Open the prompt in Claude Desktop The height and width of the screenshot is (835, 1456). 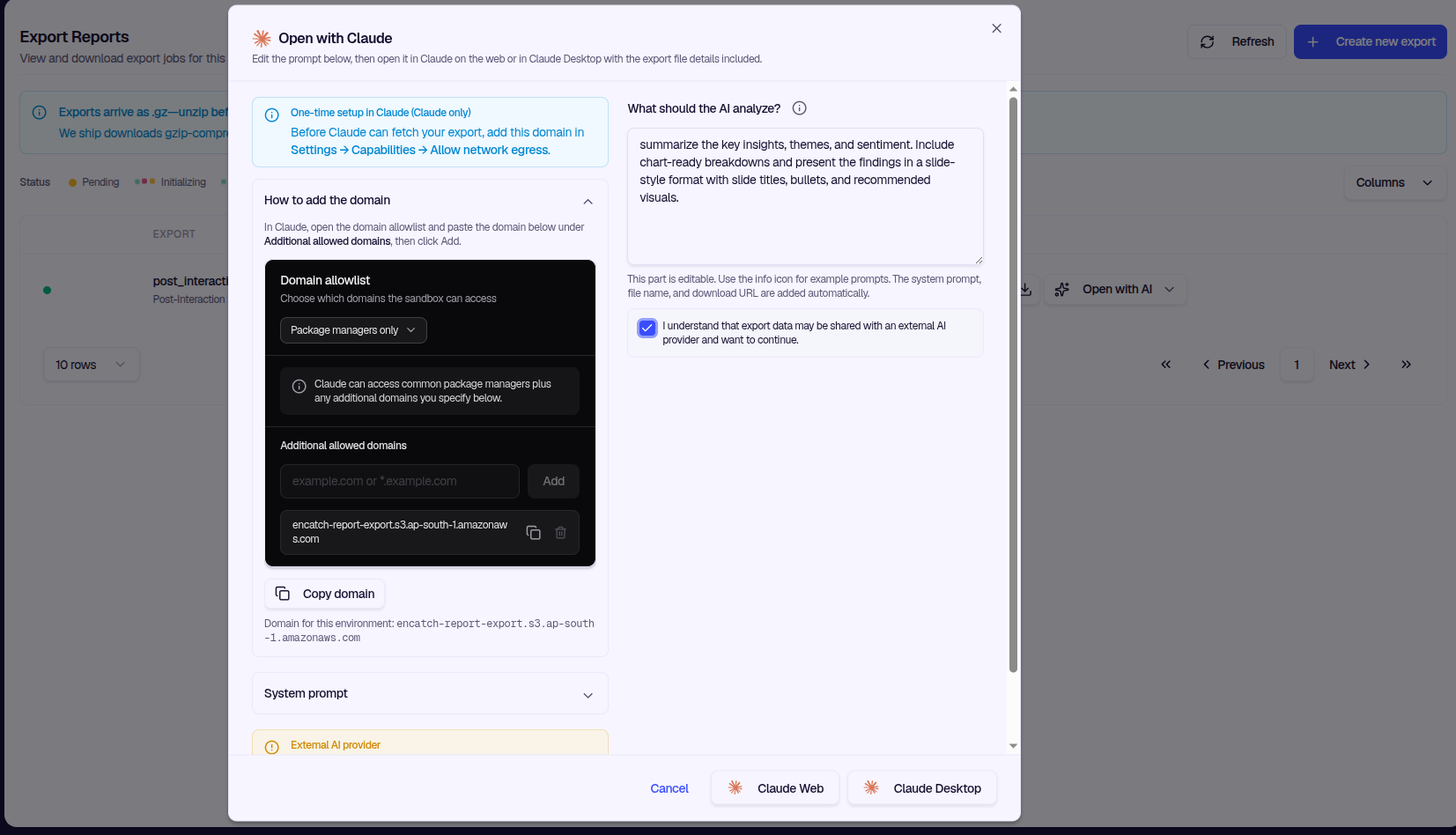(922, 788)
